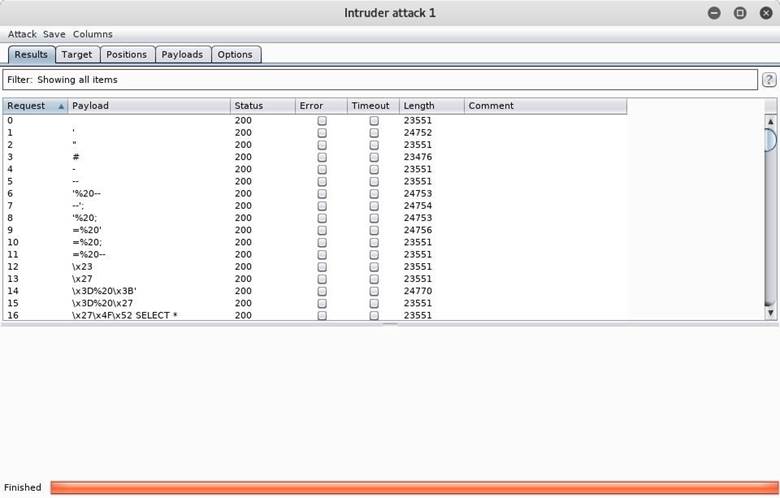This screenshot has height=498, width=780.
Task: Click the scrollbar down arrow
Action: click(x=770, y=313)
